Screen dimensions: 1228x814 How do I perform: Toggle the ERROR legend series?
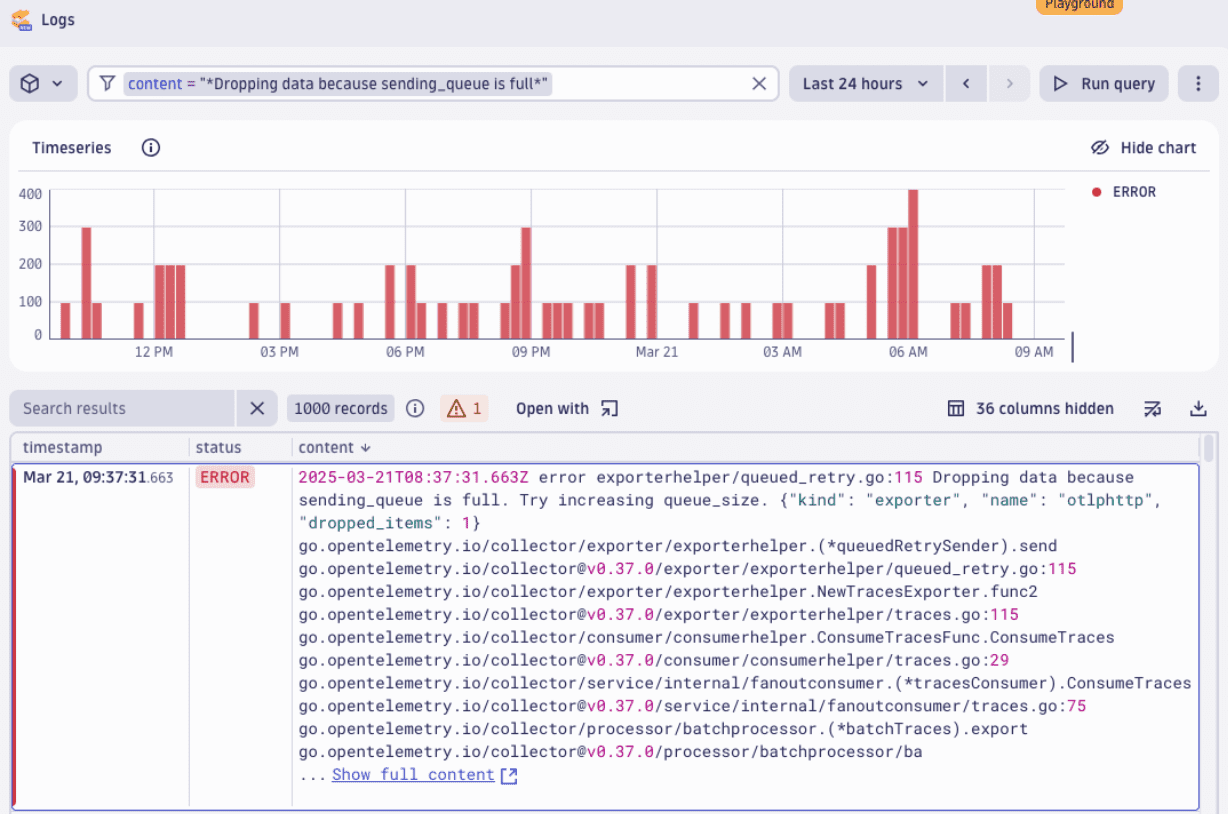[1124, 192]
